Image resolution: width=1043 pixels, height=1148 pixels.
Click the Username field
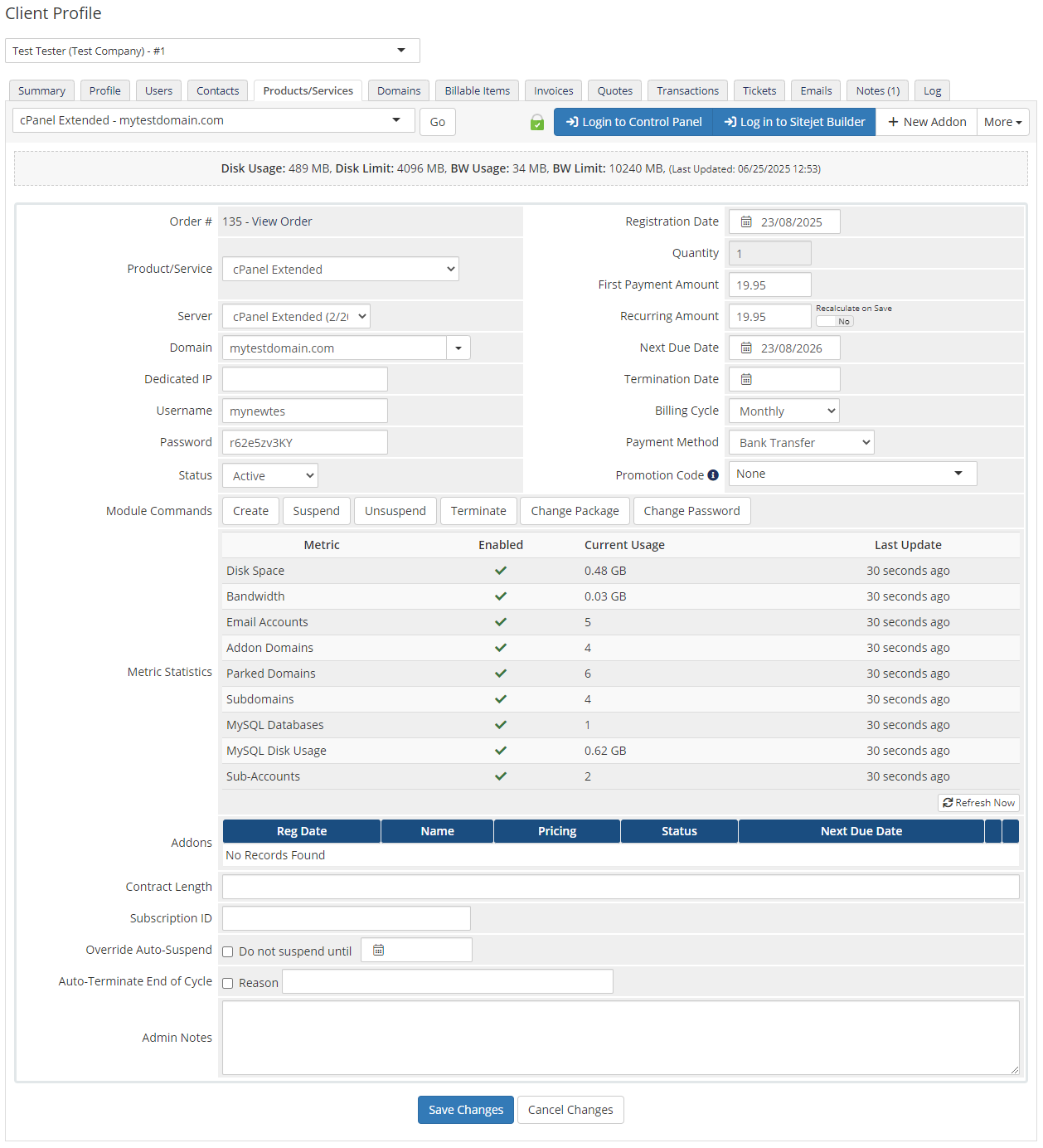305,411
